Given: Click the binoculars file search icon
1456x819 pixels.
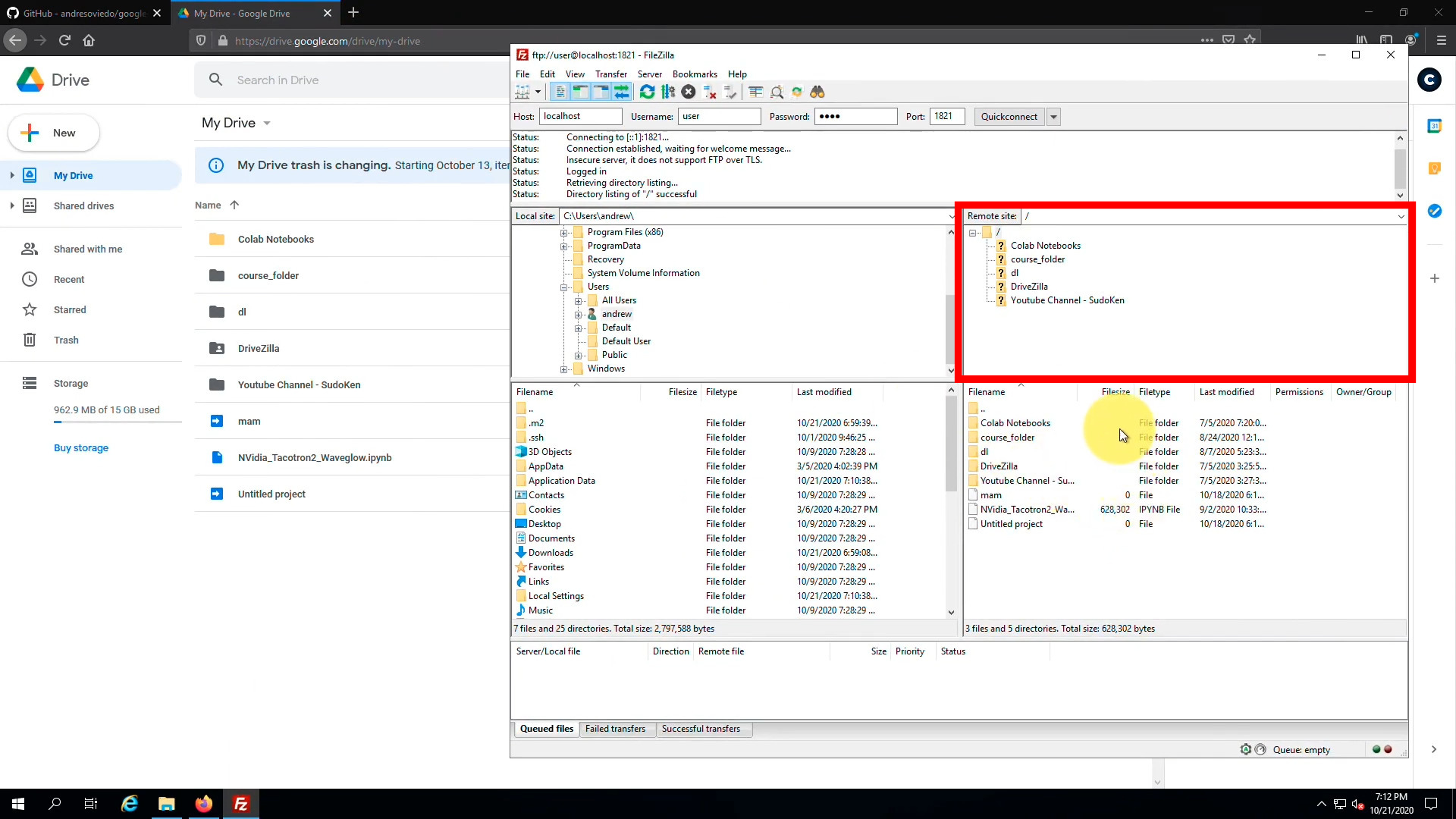Looking at the screenshot, I should pos(817,92).
